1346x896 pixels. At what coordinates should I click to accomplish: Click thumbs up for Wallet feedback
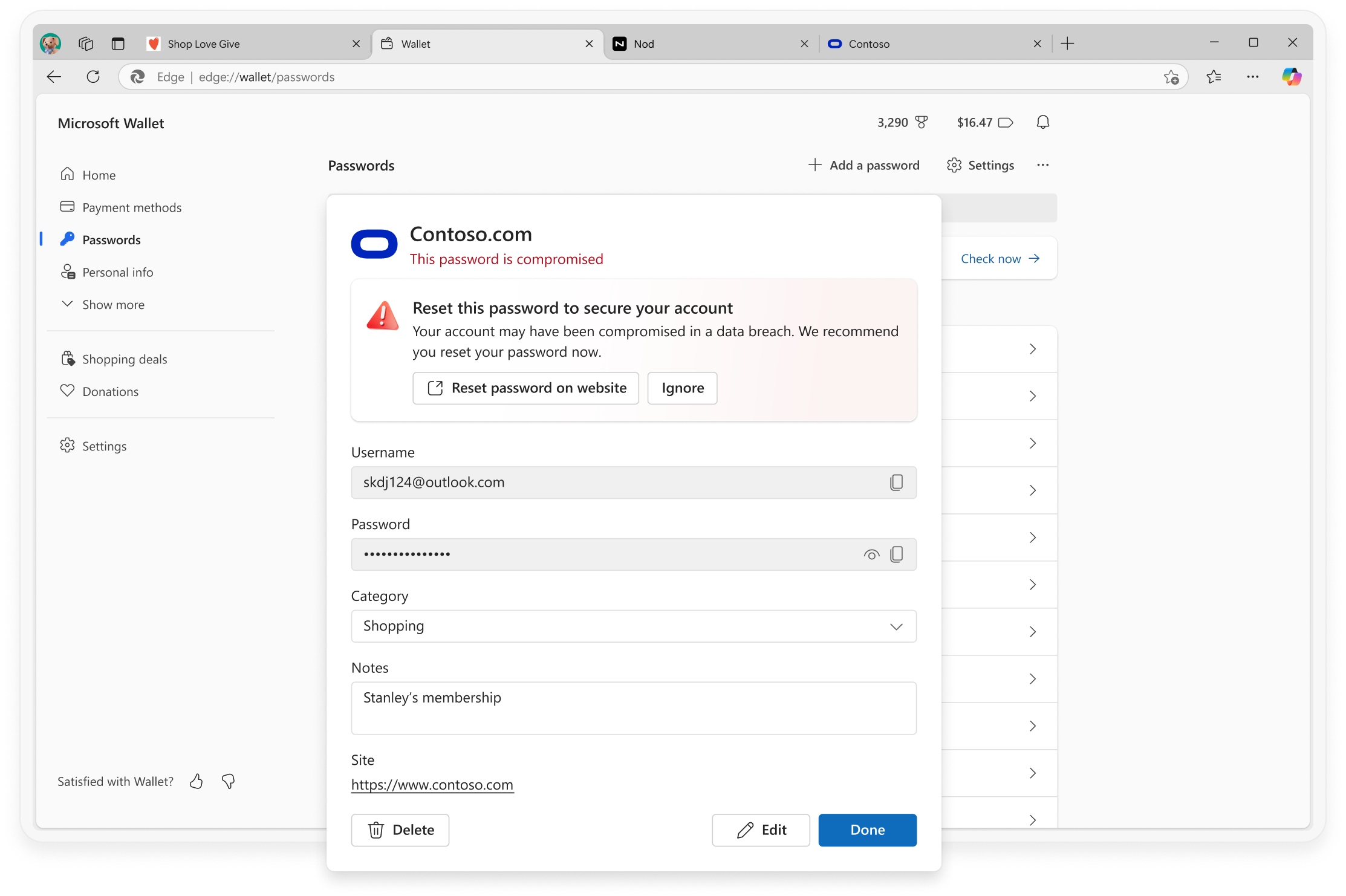pos(196,782)
